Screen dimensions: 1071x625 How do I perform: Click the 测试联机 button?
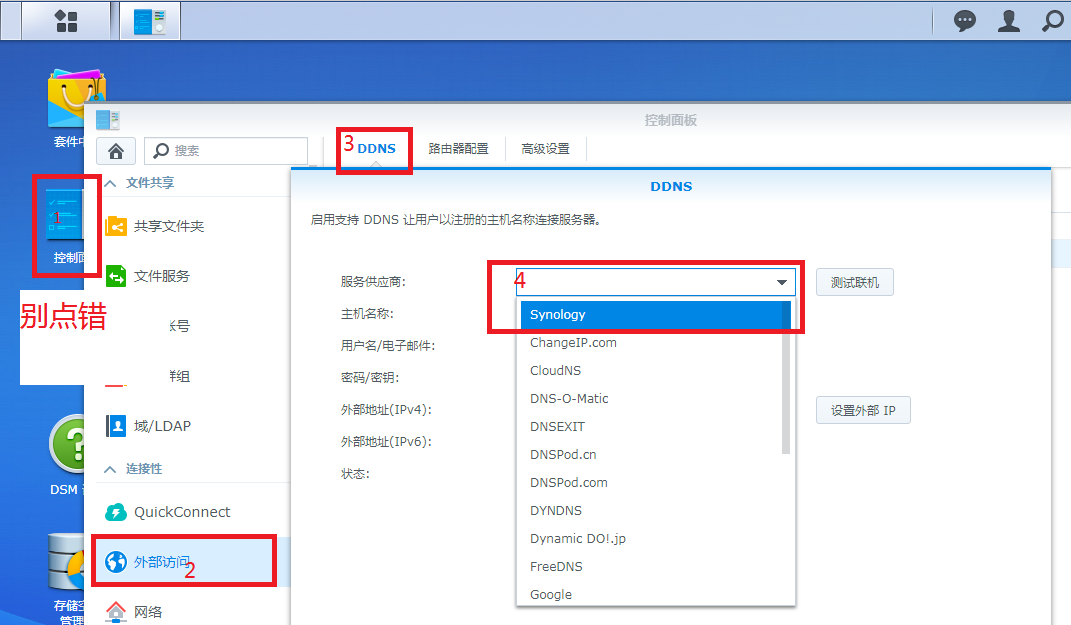(855, 282)
